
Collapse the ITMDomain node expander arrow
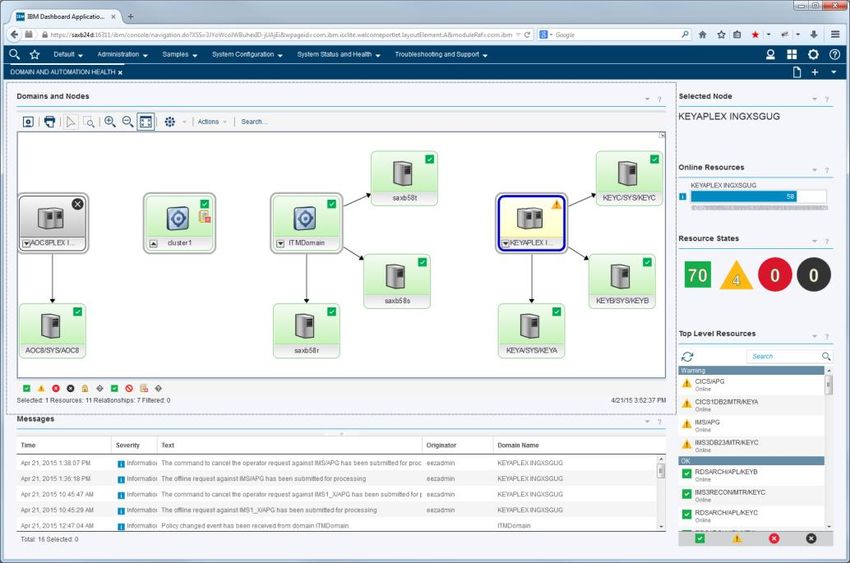coord(280,244)
